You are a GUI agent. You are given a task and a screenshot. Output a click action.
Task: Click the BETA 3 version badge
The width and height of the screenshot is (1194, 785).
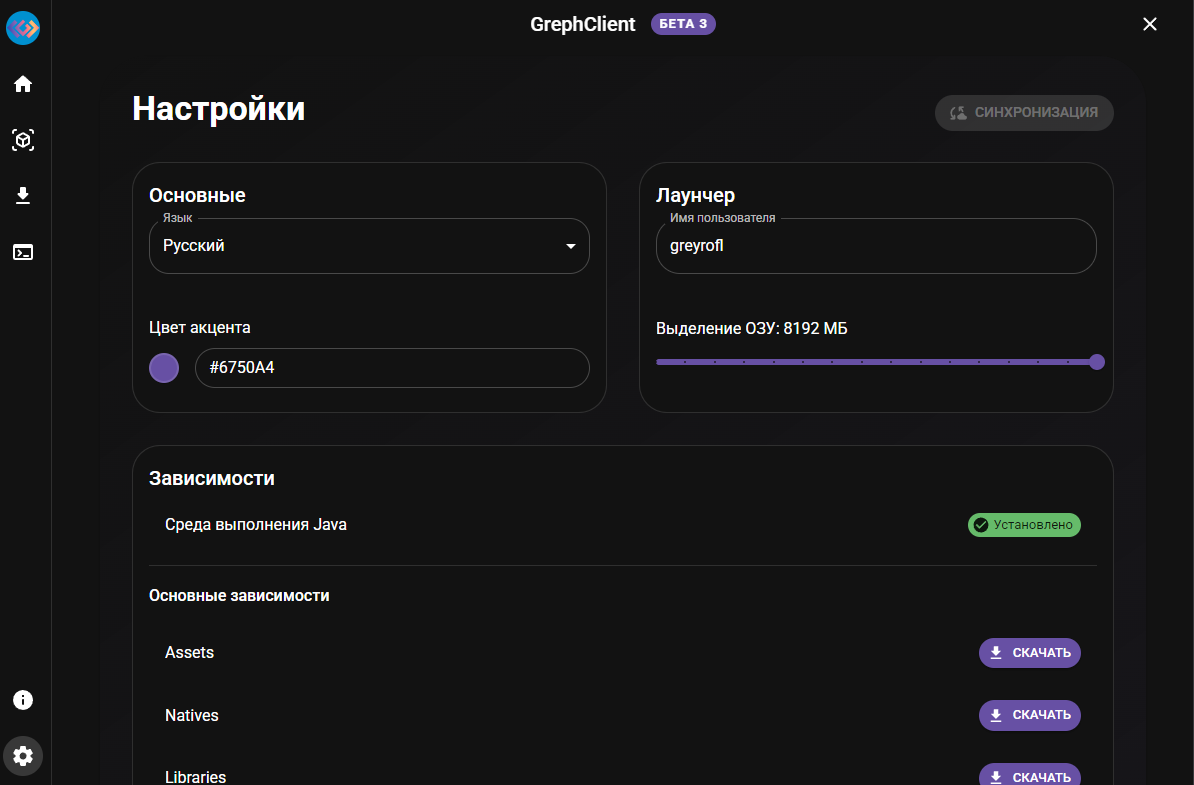pyautogui.click(x=683, y=24)
